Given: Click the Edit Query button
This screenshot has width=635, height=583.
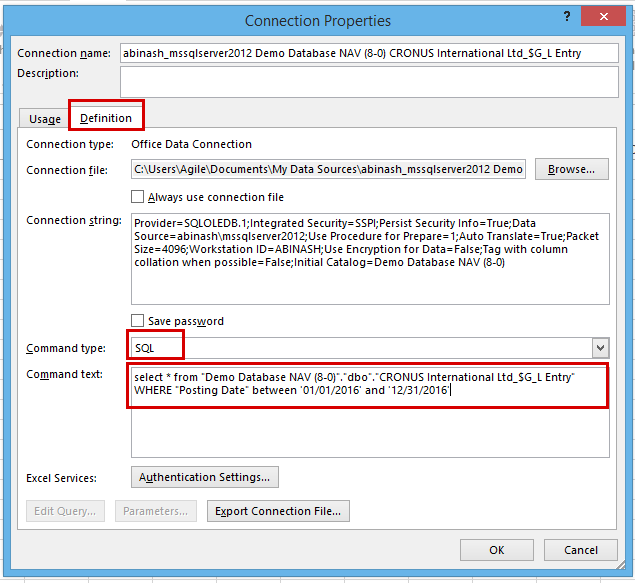Looking at the screenshot, I should pyautogui.click(x=65, y=511).
